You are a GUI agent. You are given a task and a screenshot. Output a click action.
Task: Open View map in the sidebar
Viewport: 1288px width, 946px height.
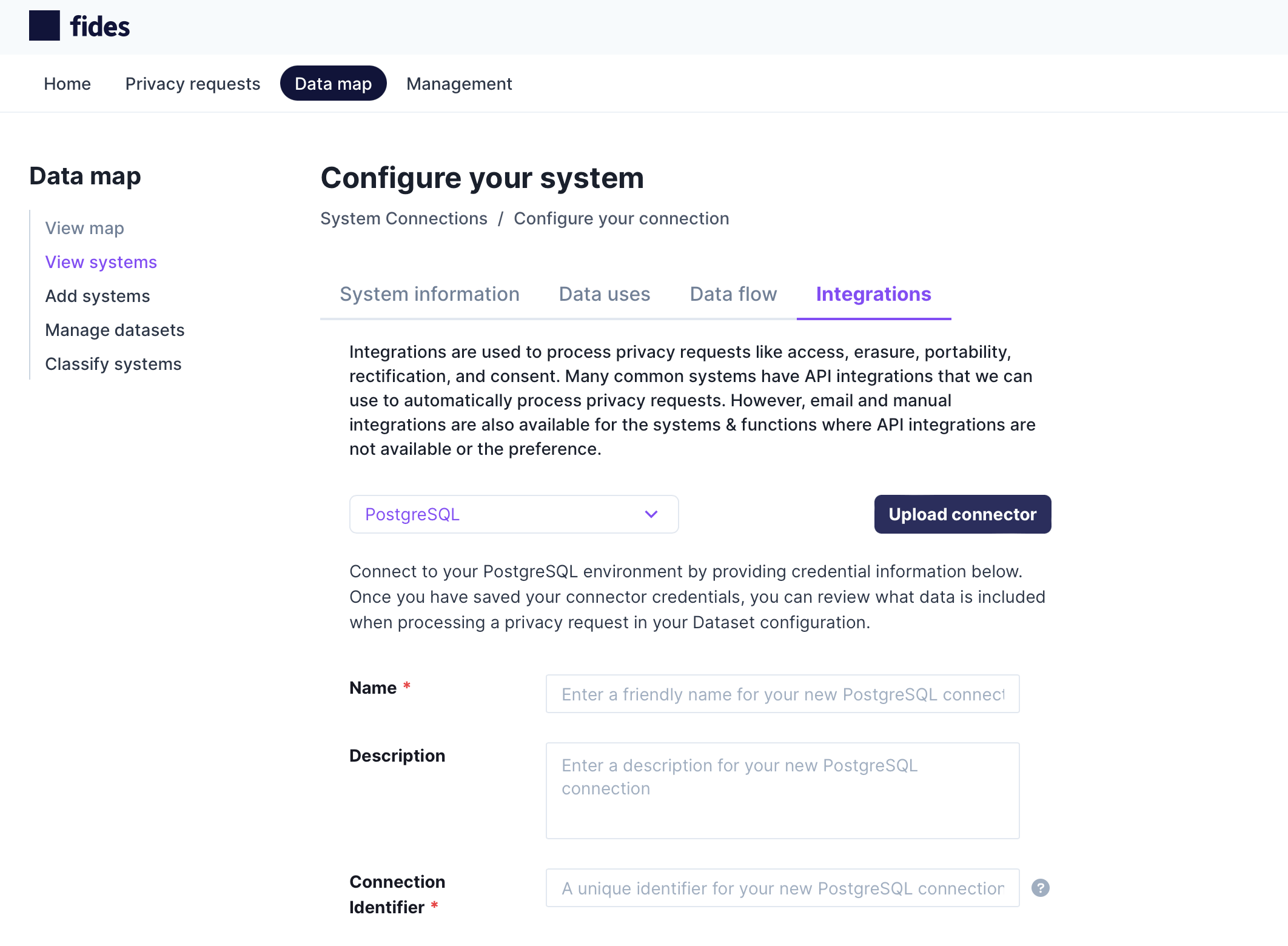pos(84,228)
